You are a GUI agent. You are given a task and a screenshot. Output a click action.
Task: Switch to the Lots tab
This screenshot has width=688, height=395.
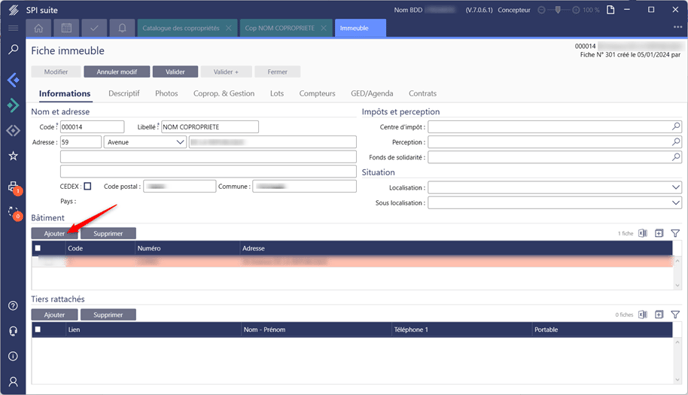(x=277, y=93)
